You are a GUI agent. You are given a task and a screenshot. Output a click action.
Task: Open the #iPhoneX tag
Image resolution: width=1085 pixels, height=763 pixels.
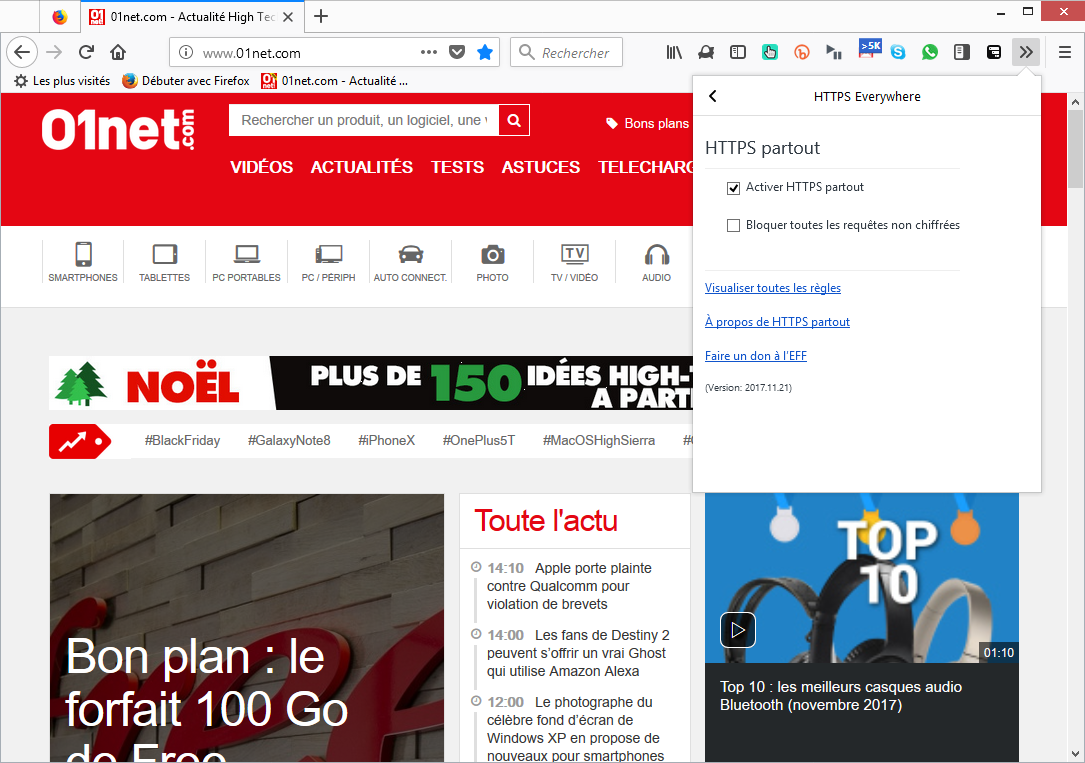coord(387,441)
